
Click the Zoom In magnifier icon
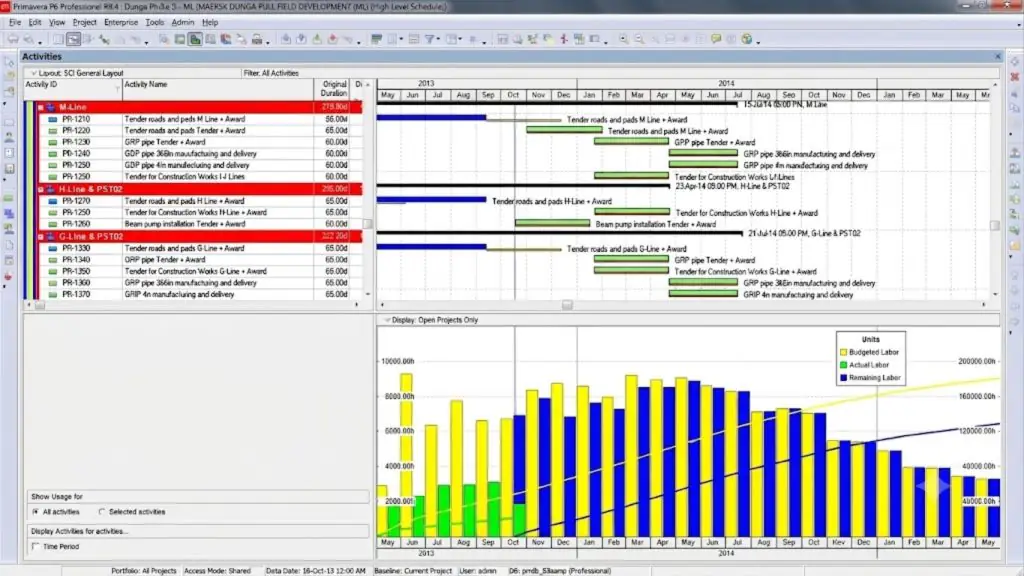[x=624, y=39]
